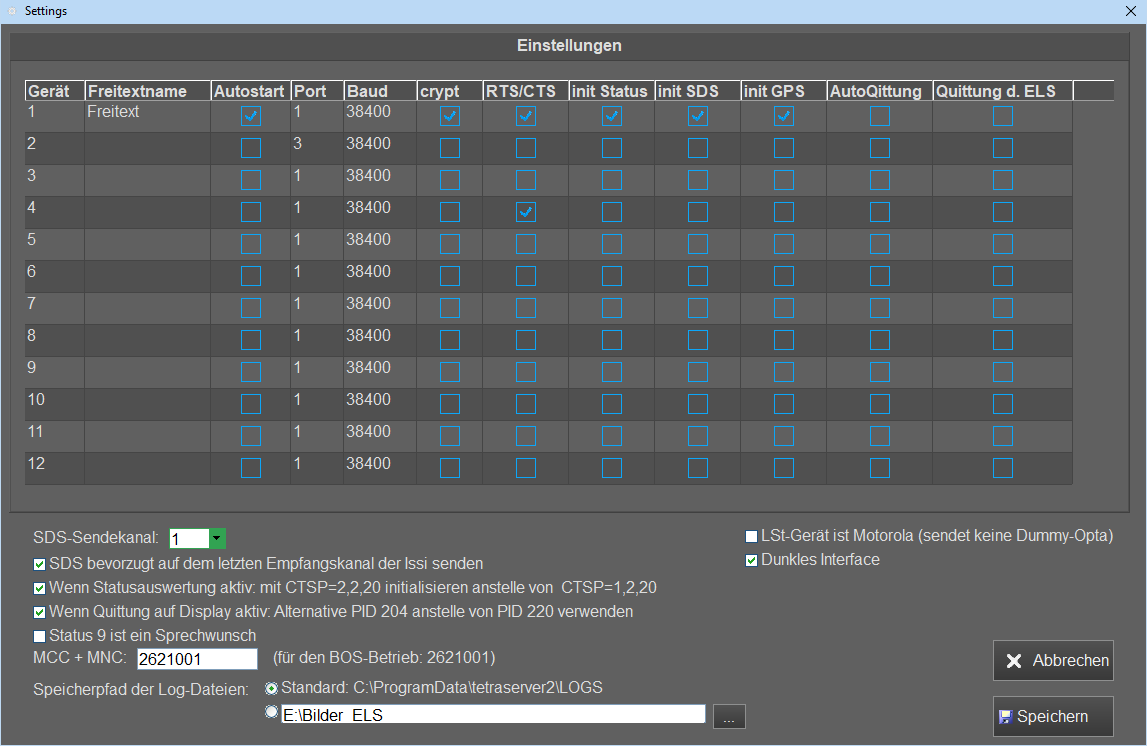Check RTS/CTS for device 12

(526, 468)
